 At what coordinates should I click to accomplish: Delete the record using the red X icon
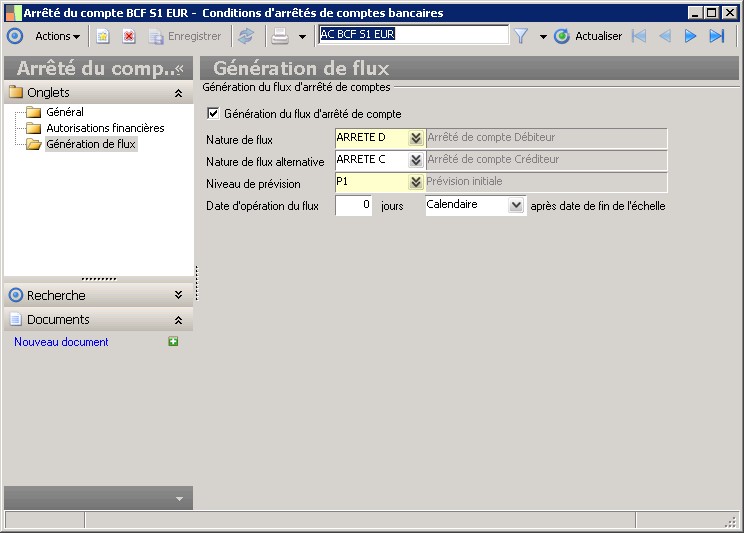point(129,36)
